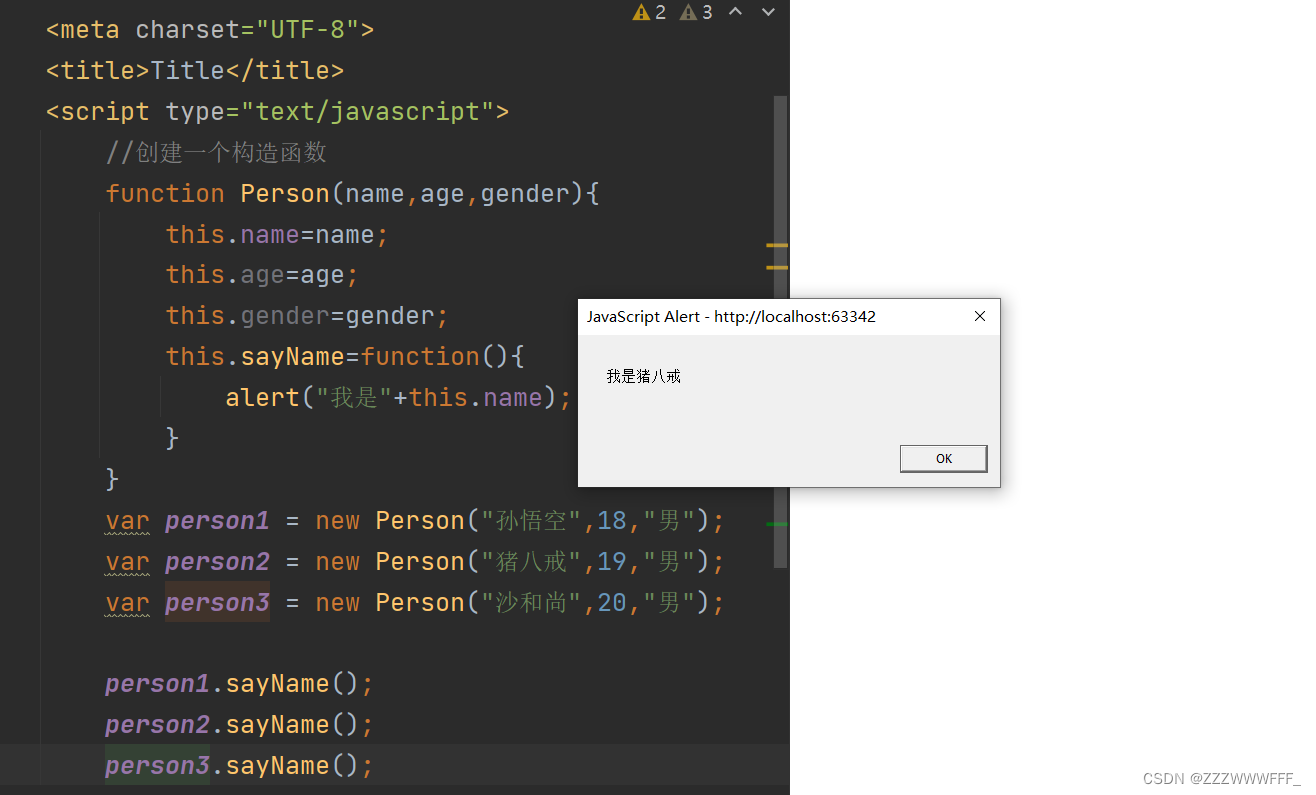This screenshot has height=795, width=1316.
Task: Click the "UTF-8" charset value in the meta tag
Action: tap(308, 29)
